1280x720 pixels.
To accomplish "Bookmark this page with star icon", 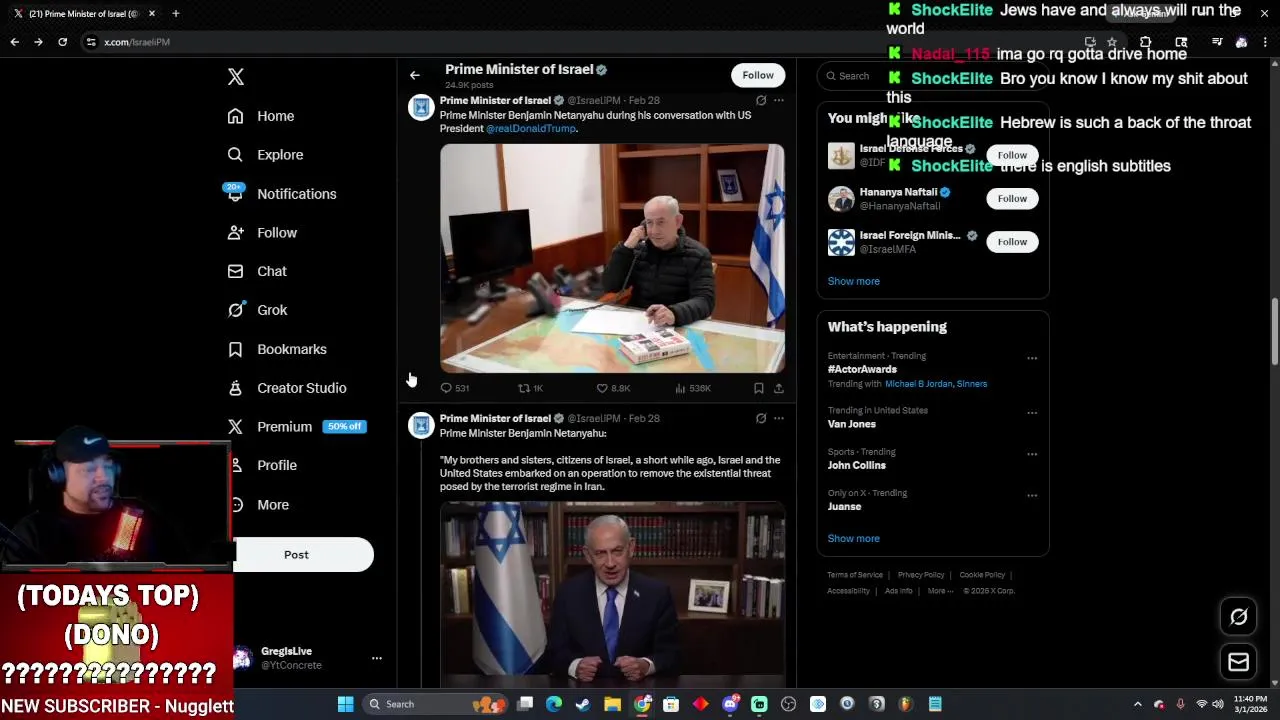I will tap(1112, 42).
